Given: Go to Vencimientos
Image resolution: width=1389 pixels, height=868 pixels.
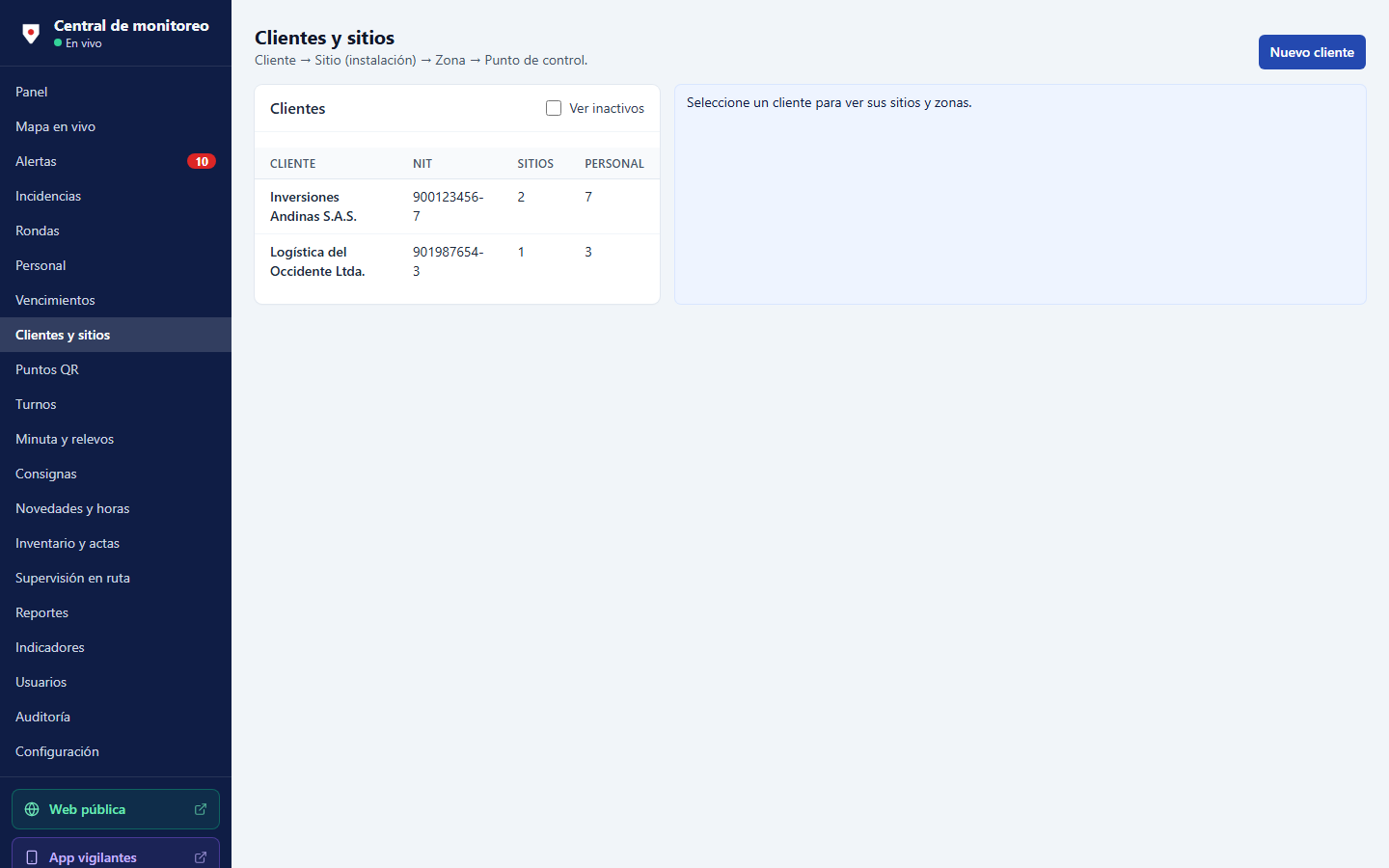Looking at the screenshot, I should [116, 300].
